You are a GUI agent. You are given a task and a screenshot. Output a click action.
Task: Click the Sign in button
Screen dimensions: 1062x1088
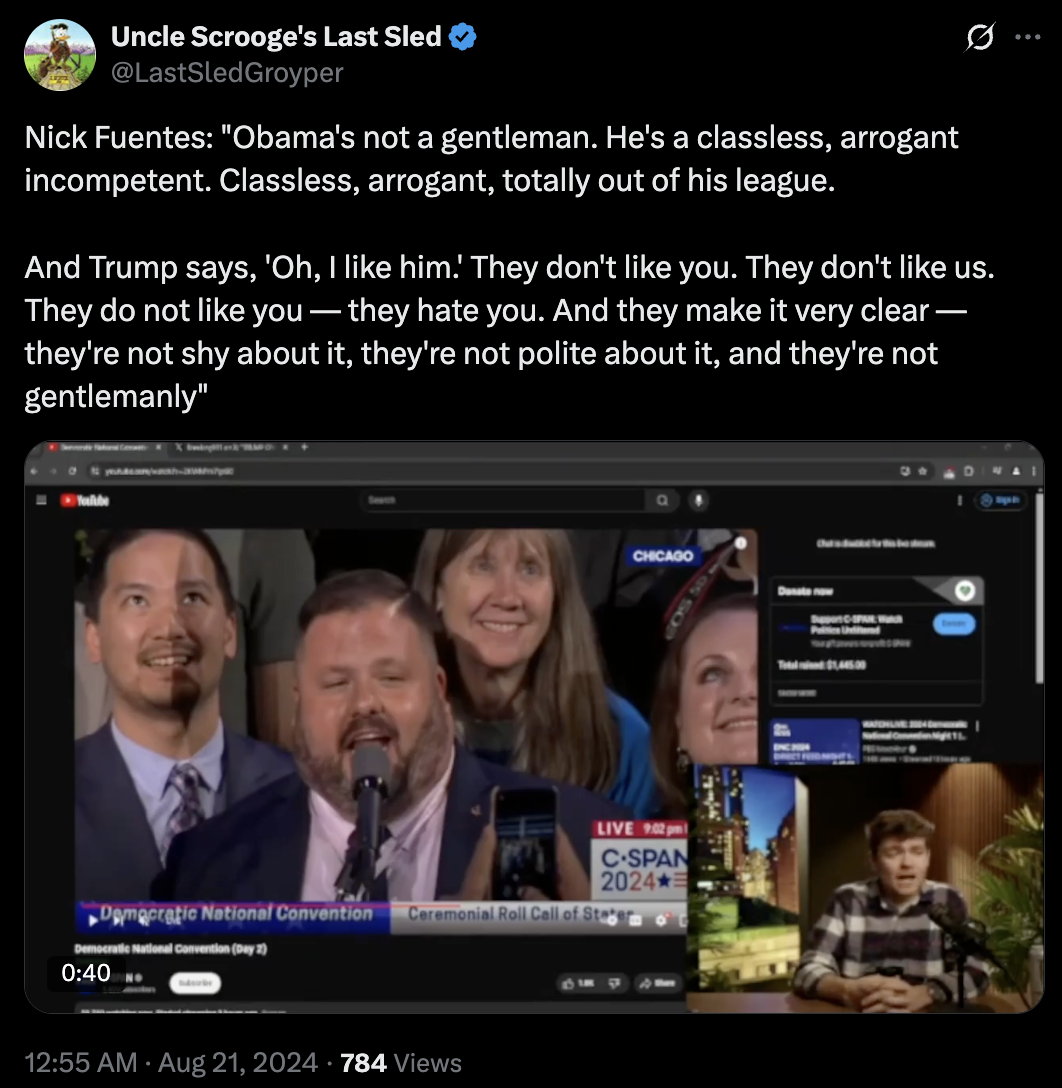(x=1000, y=500)
